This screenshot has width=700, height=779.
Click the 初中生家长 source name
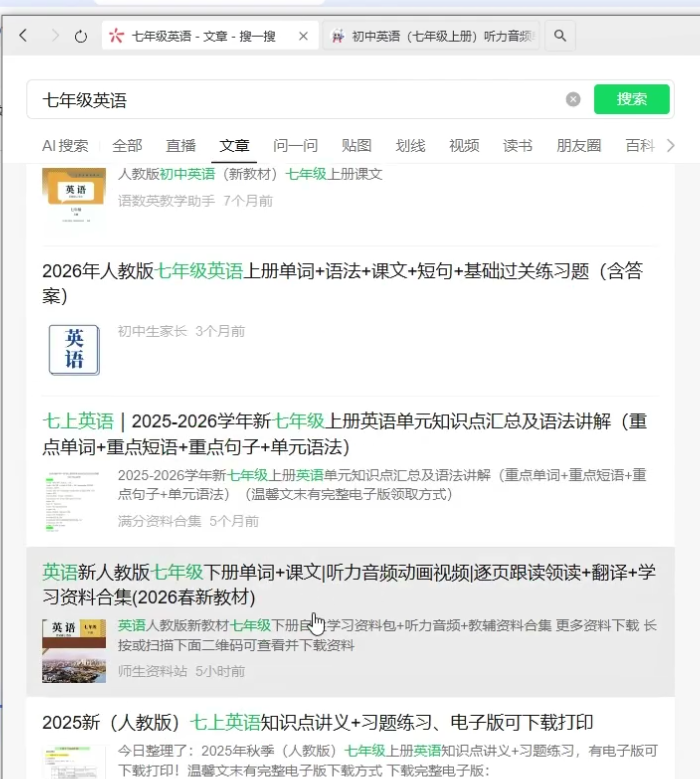pos(153,331)
